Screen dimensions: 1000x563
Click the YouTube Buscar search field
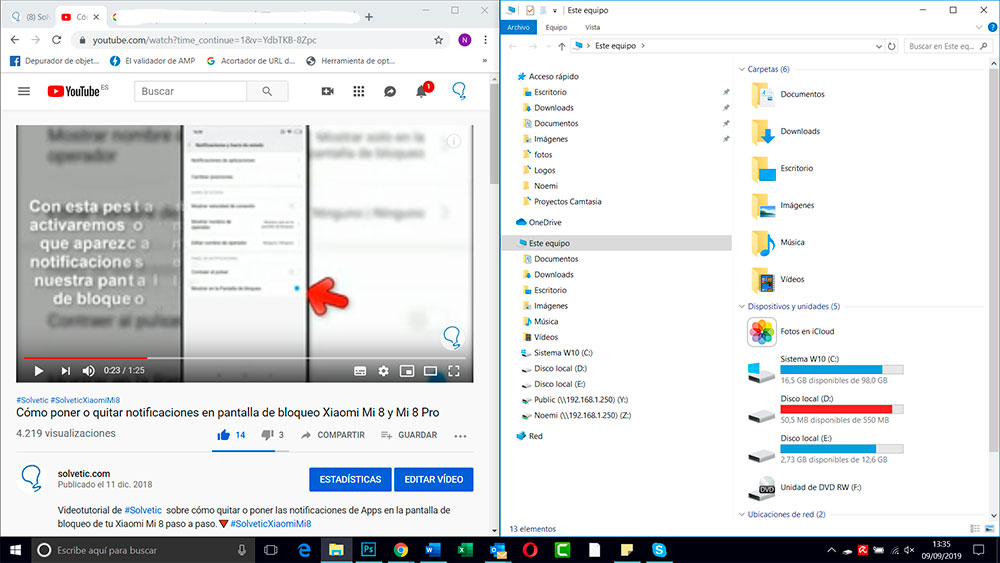(x=190, y=91)
